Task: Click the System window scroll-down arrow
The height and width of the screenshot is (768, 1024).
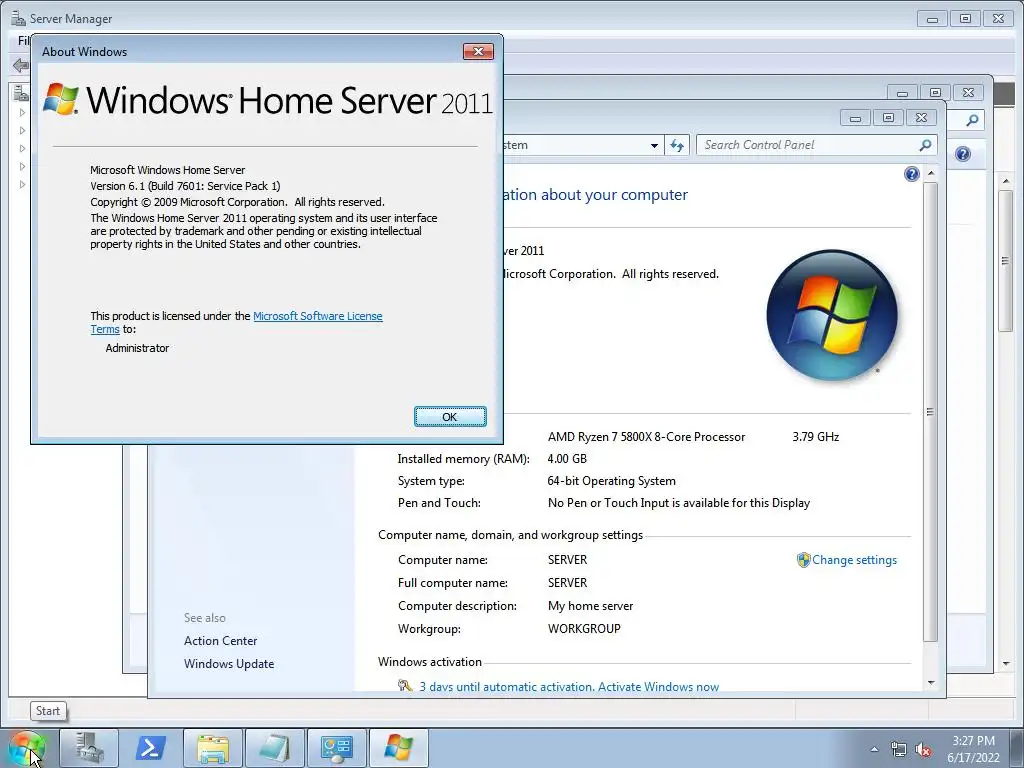Action: tap(931, 683)
